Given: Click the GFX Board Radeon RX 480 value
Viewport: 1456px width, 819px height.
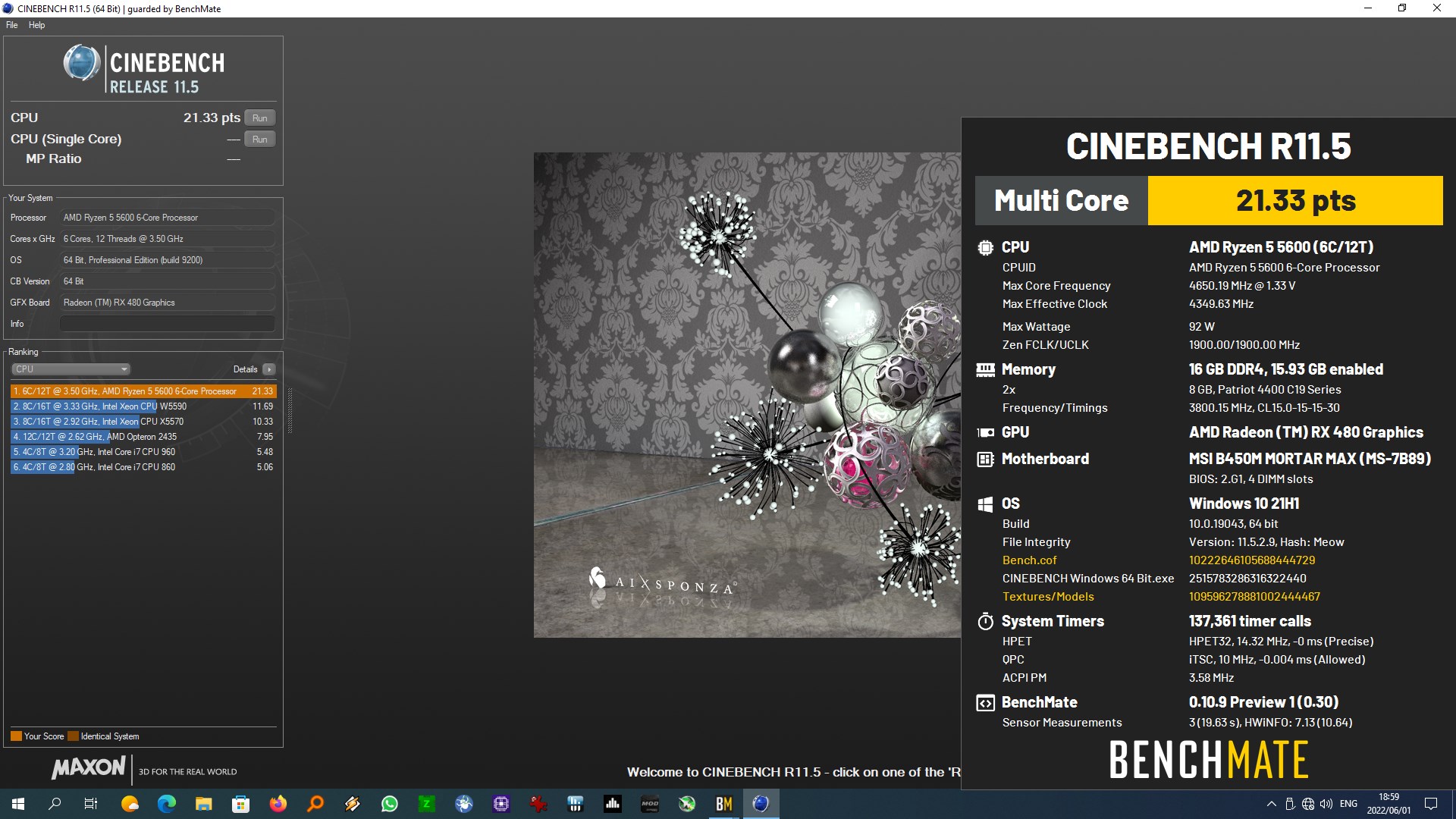Looking at the screenshot, I should 167,303.
